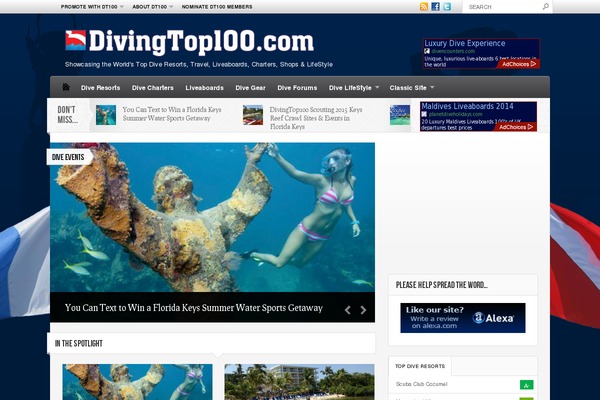Screen dimensions: 600x400
Task: Click the green rating badge for Scuba Club Cozumel
Action: [527, 385]
